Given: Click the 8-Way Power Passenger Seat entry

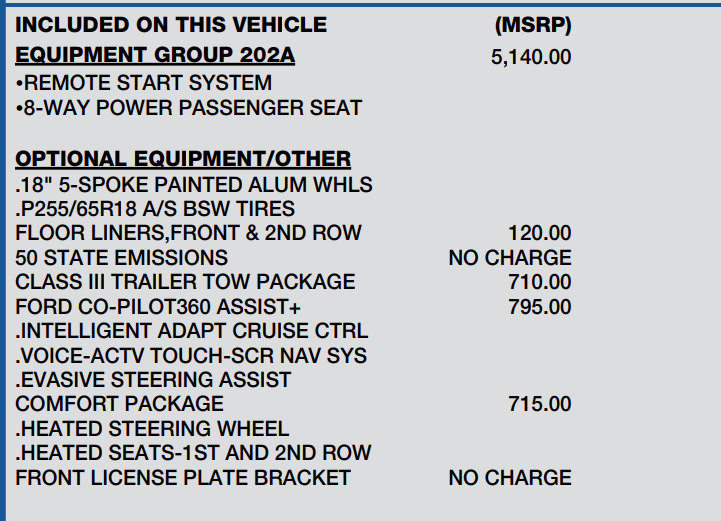Looking at the screenshot, I should tap(189, 108).
